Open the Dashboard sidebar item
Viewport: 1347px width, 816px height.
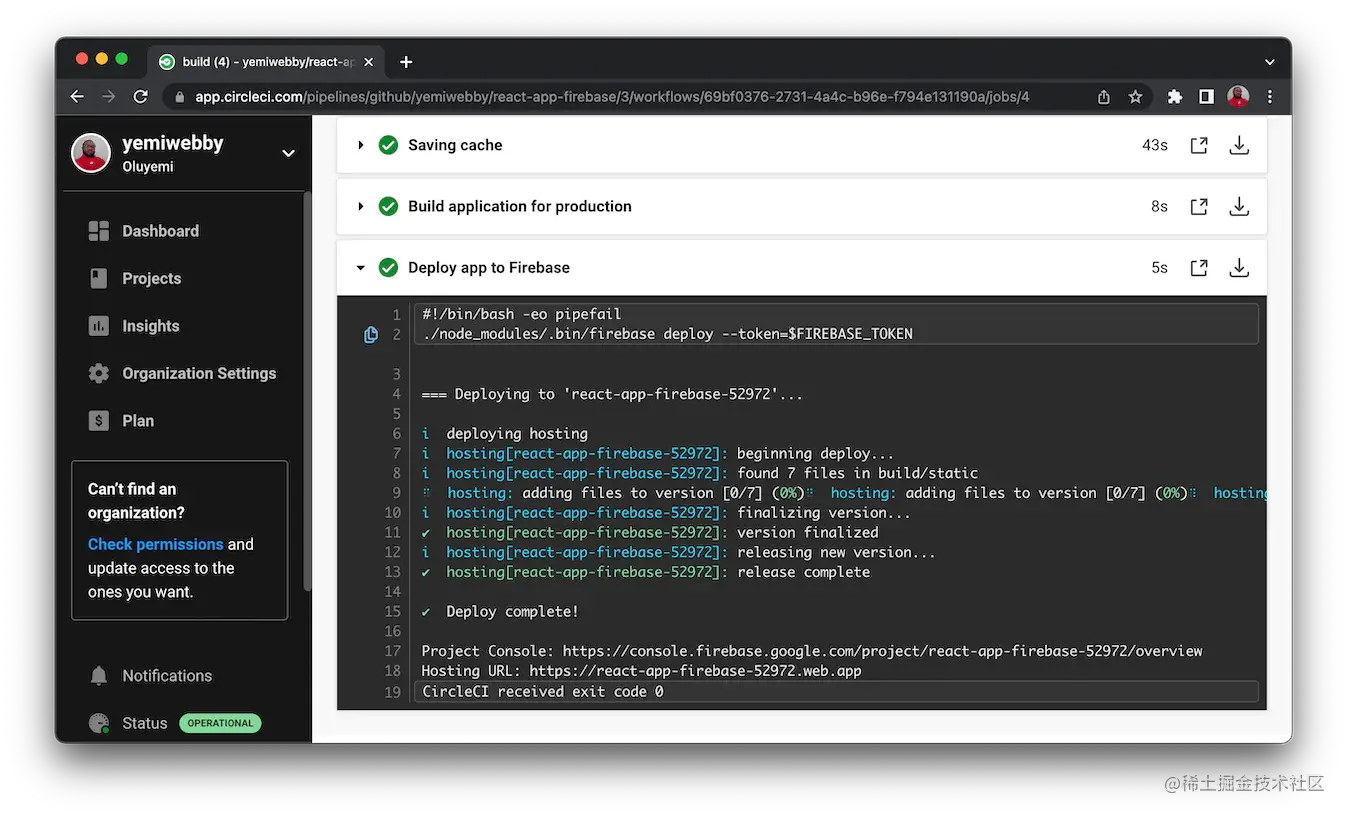point(160,231)
